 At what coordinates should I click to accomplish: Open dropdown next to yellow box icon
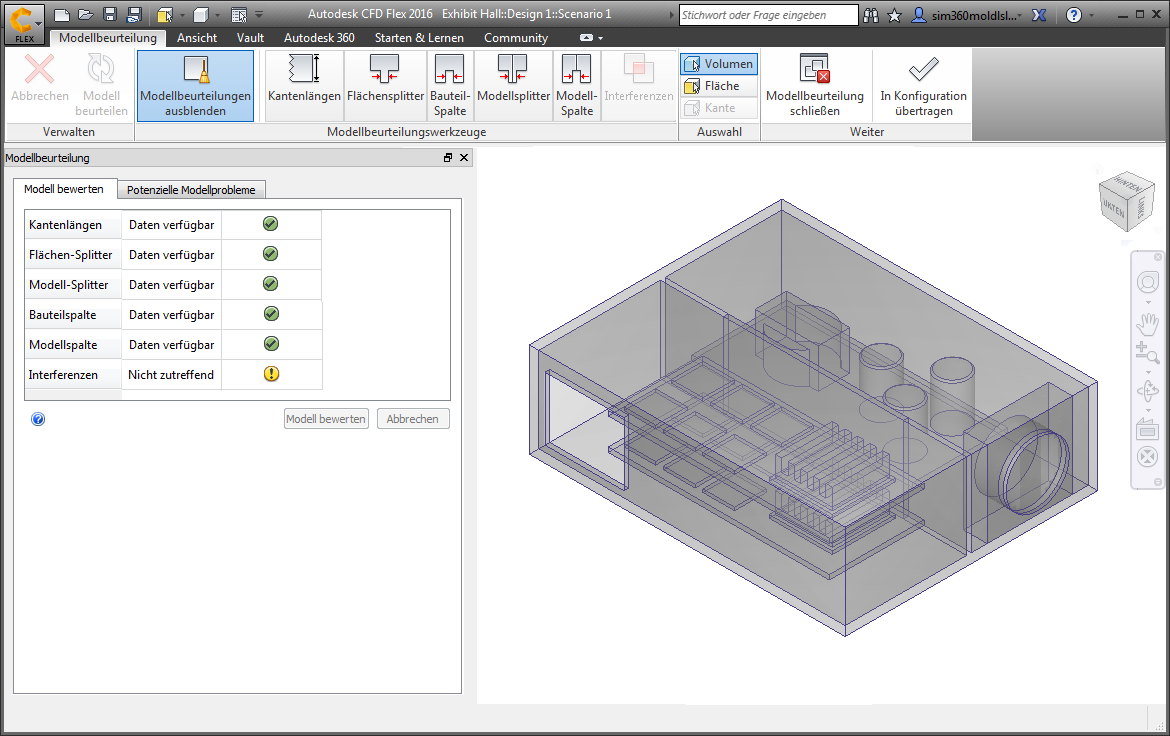(x=182, y=15)
